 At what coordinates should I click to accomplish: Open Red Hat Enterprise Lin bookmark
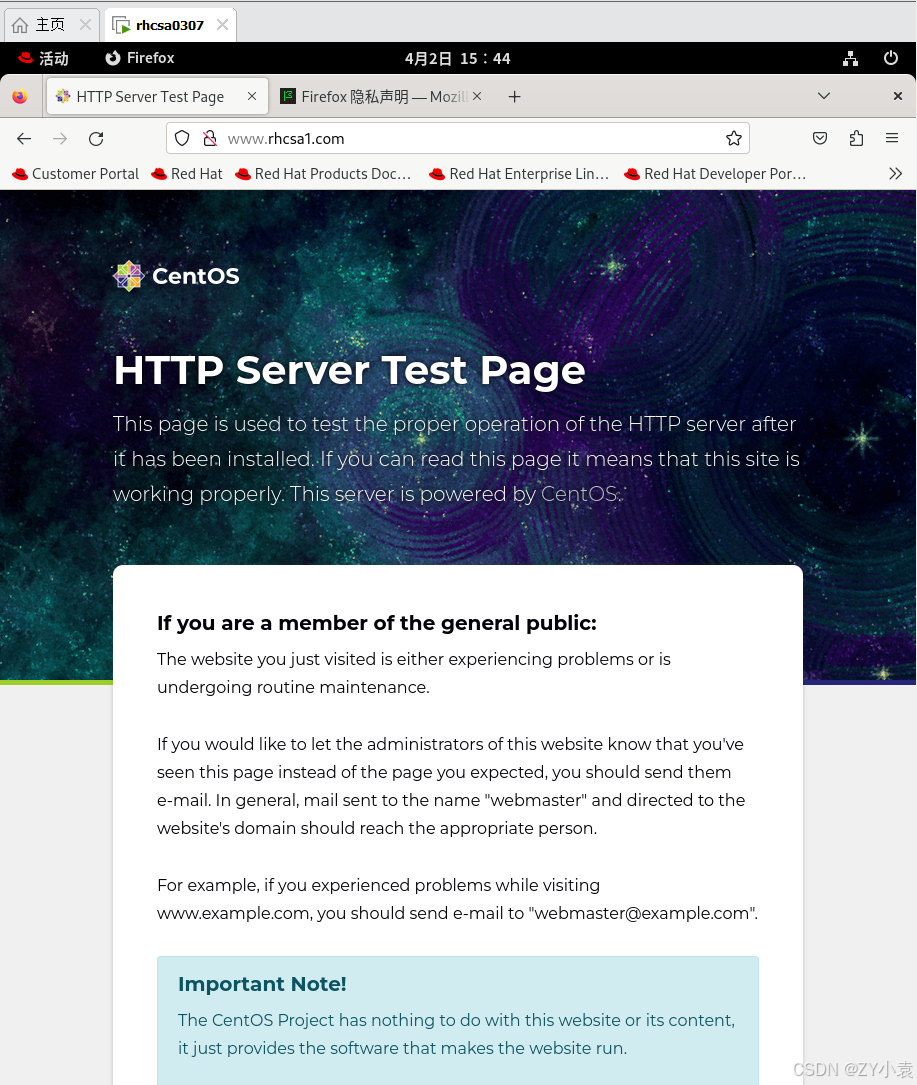(519, 174)
